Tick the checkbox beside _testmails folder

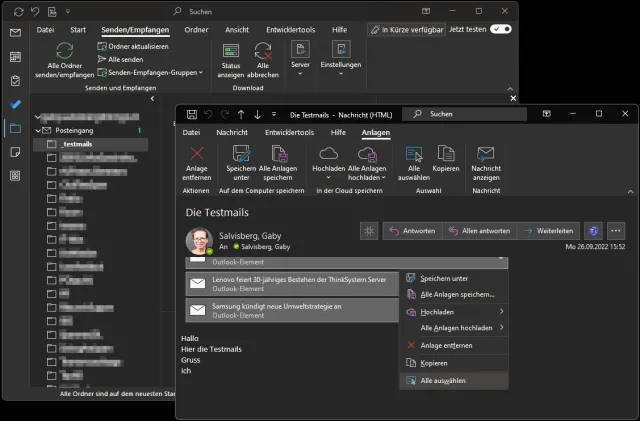(52, 144)
